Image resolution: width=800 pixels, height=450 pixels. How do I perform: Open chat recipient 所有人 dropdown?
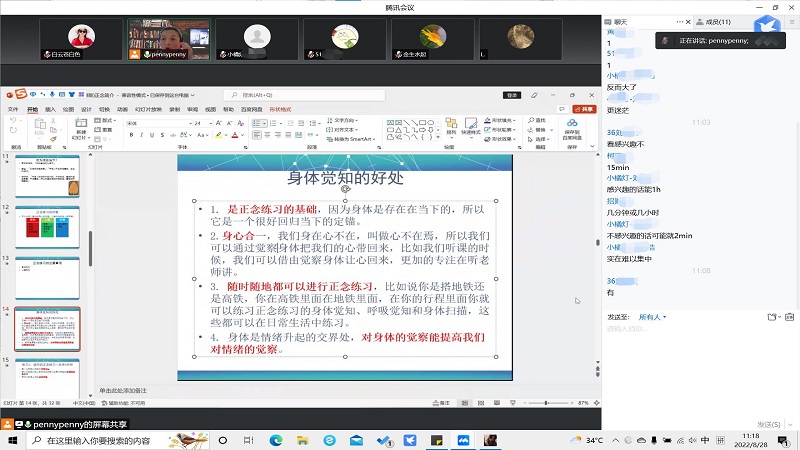[x=653, y=317]
